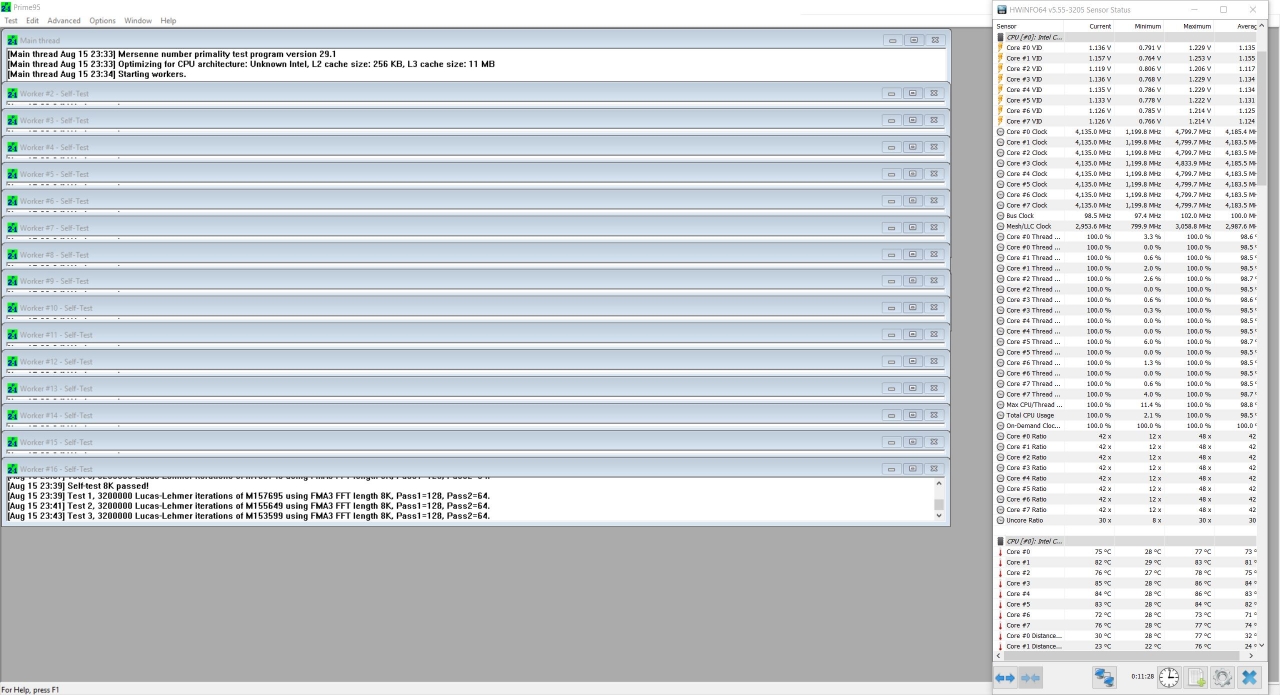1280x695 pixels.
Task: Click the scroll right arrow in HWiNFO
Action: coord(1251,656)
